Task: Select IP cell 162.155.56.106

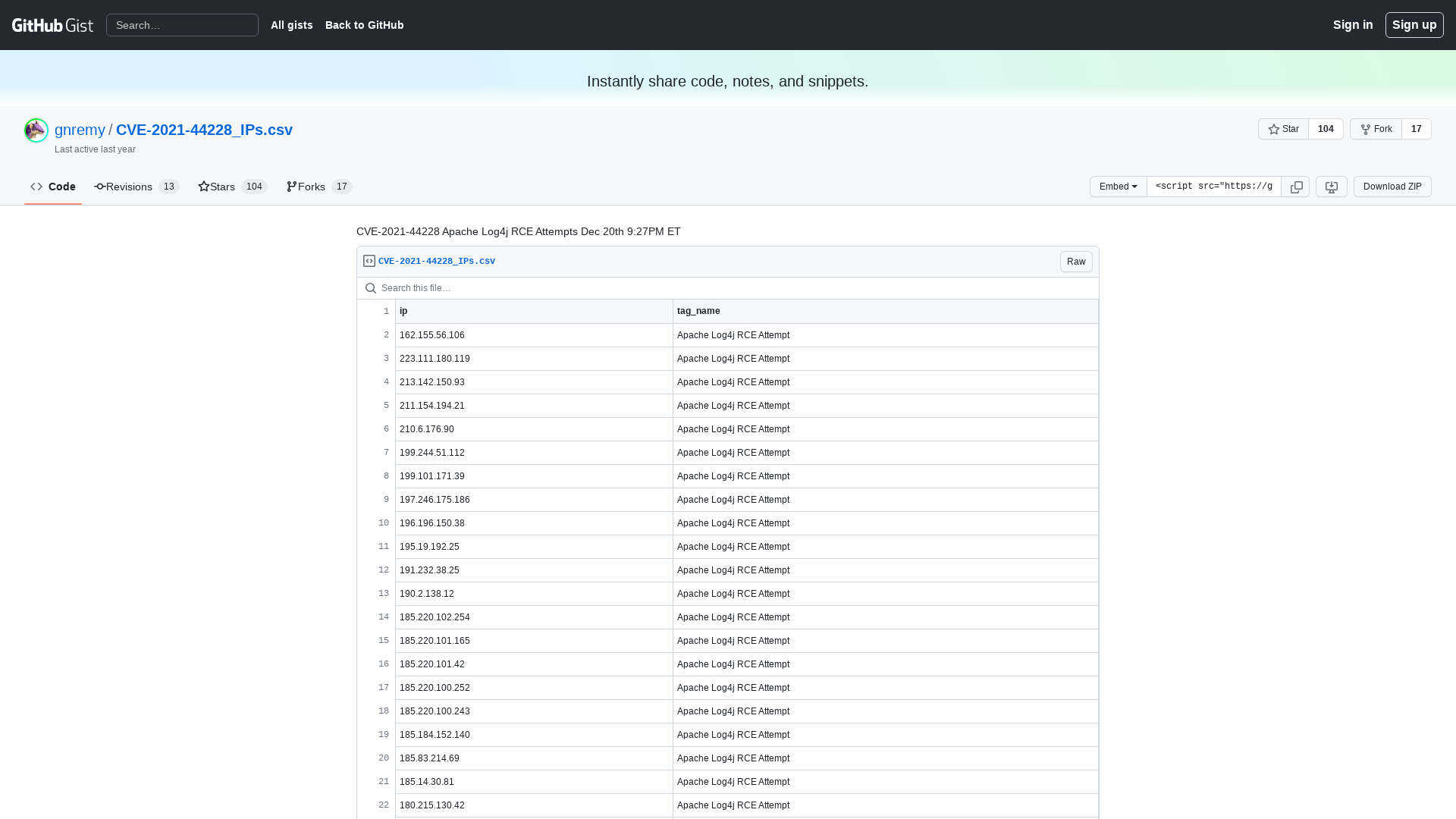Action: 534,335
